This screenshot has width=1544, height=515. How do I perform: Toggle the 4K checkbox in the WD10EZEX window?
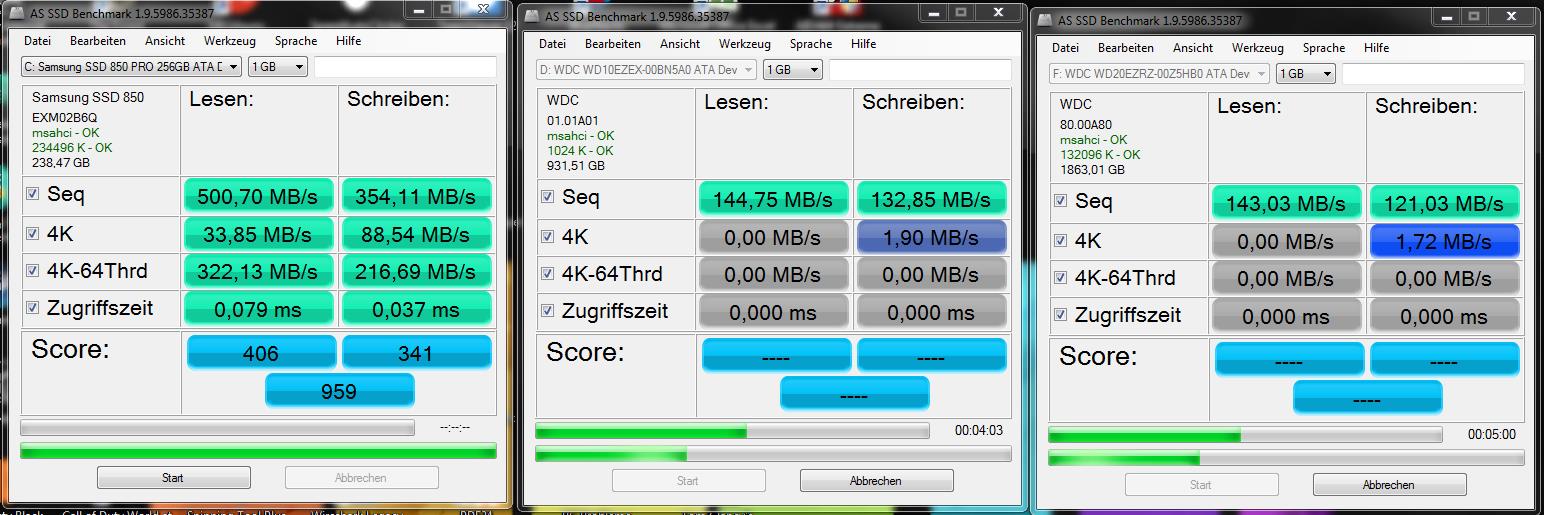click(547, 237)
